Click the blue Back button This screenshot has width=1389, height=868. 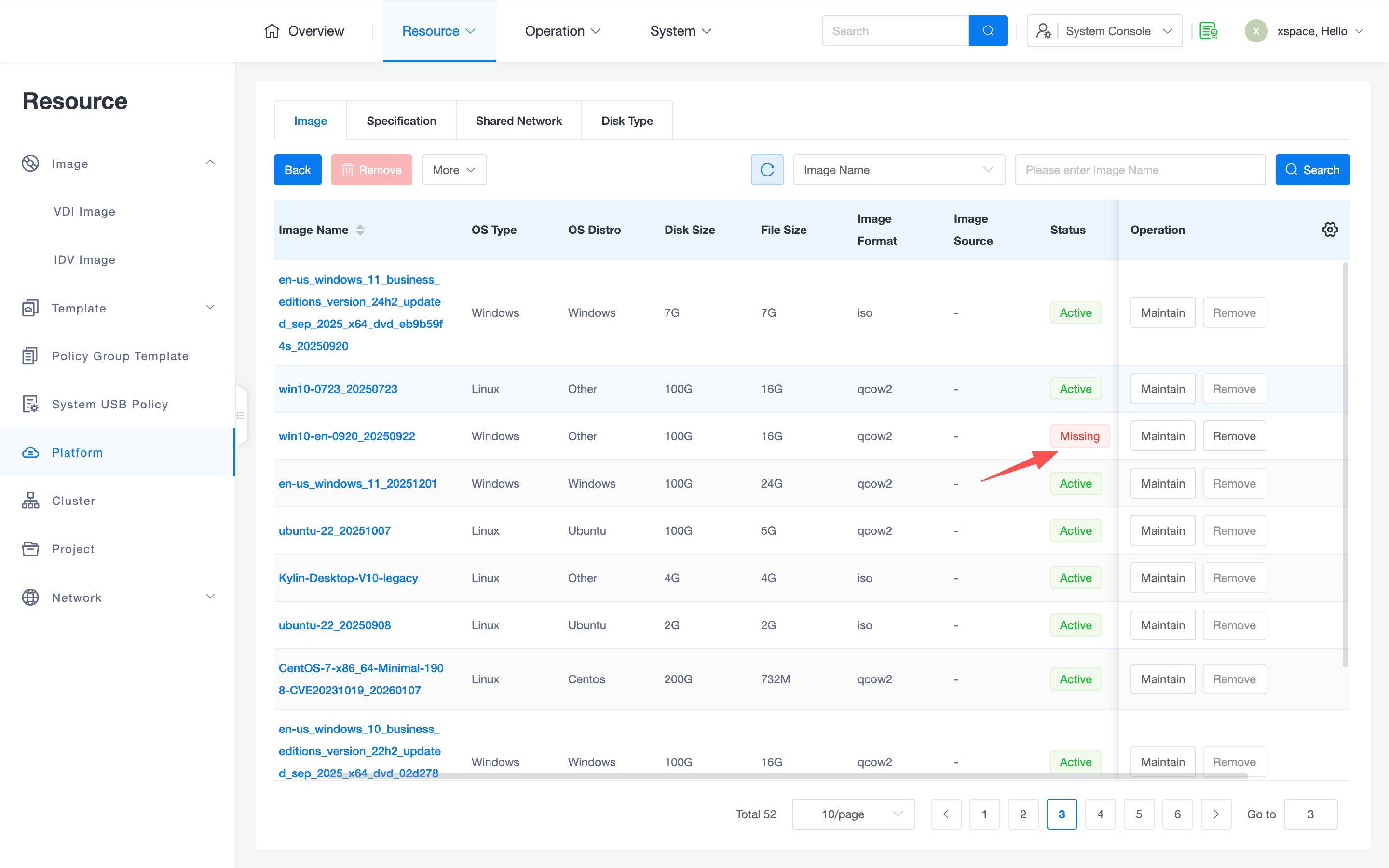(297, 170)
